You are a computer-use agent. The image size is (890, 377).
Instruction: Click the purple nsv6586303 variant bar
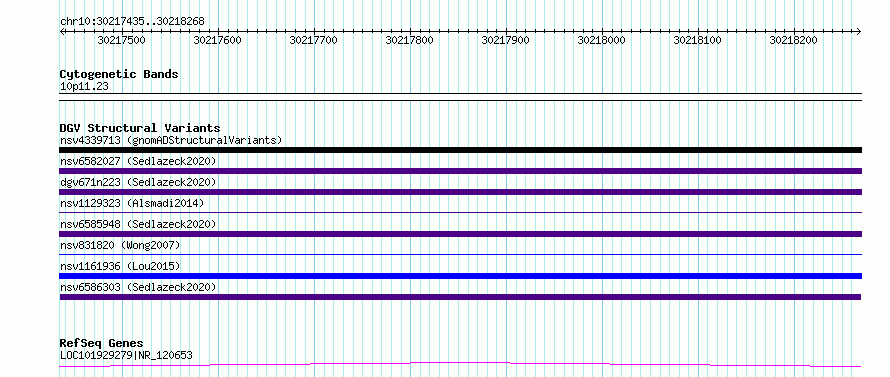click(460, 297)
